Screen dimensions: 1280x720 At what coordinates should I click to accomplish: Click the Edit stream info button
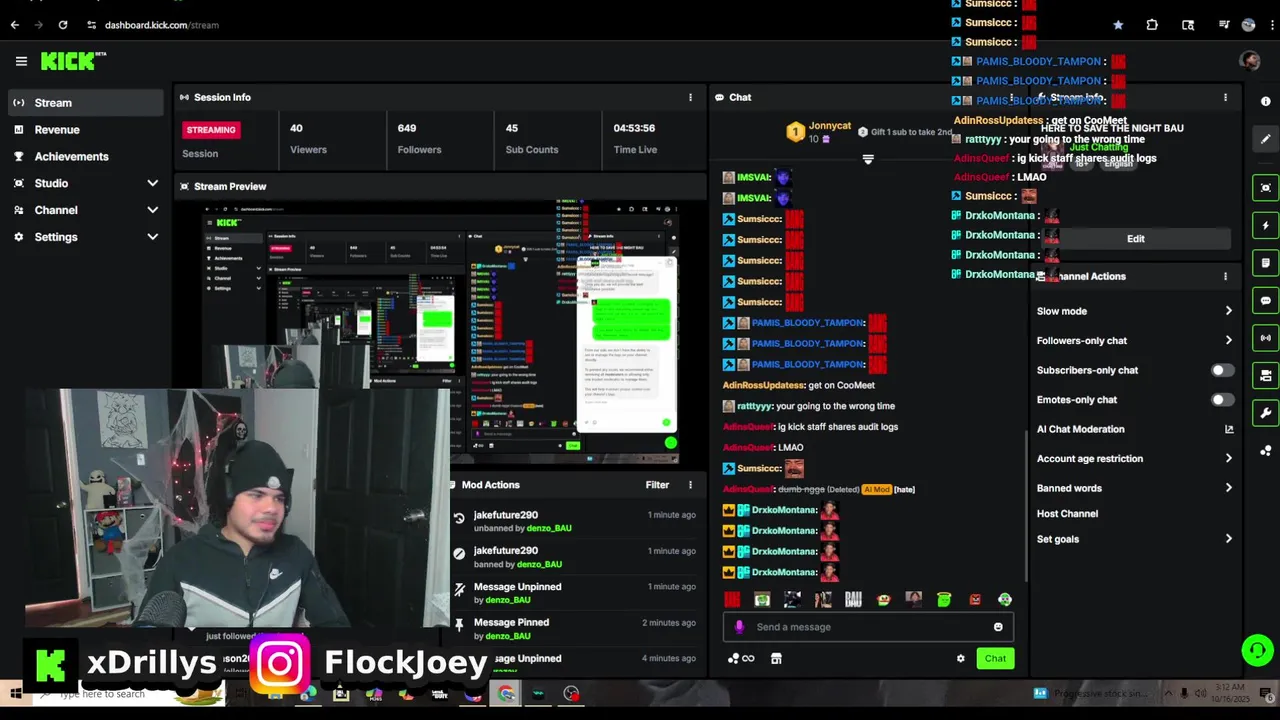(1135, 239)
